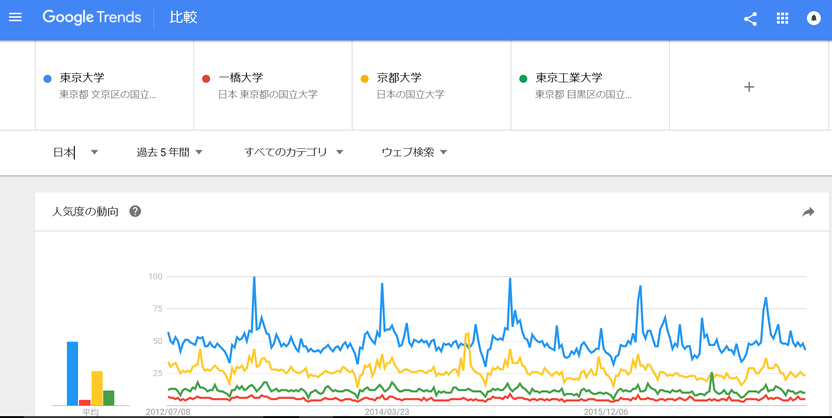Open the ウェブ検索 search type dropdown

(x=414, y=153)
